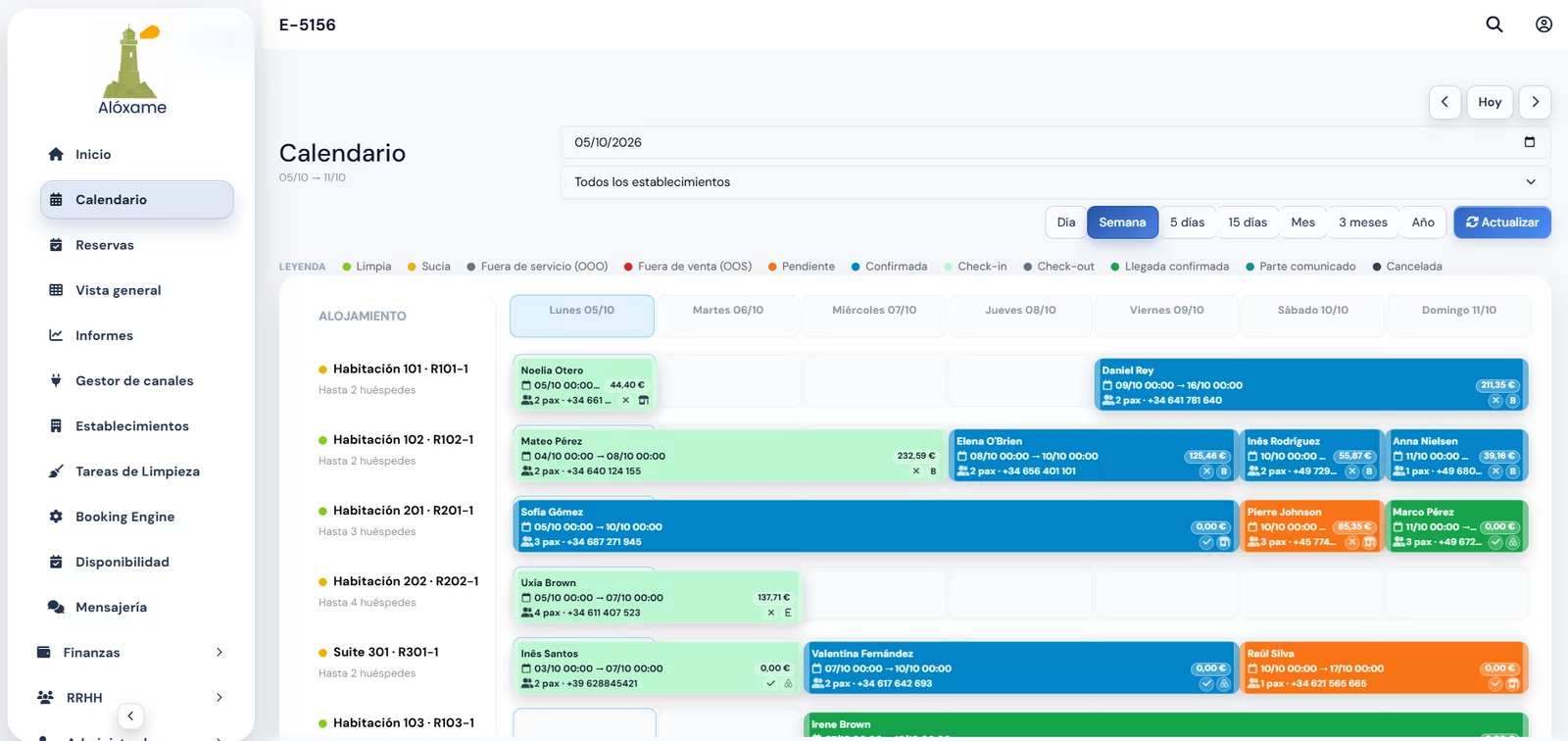This screenshot has height=741, width=1568.
Task: Click the checkmark icon on Inês Santos booking
Action: (770, 683)
